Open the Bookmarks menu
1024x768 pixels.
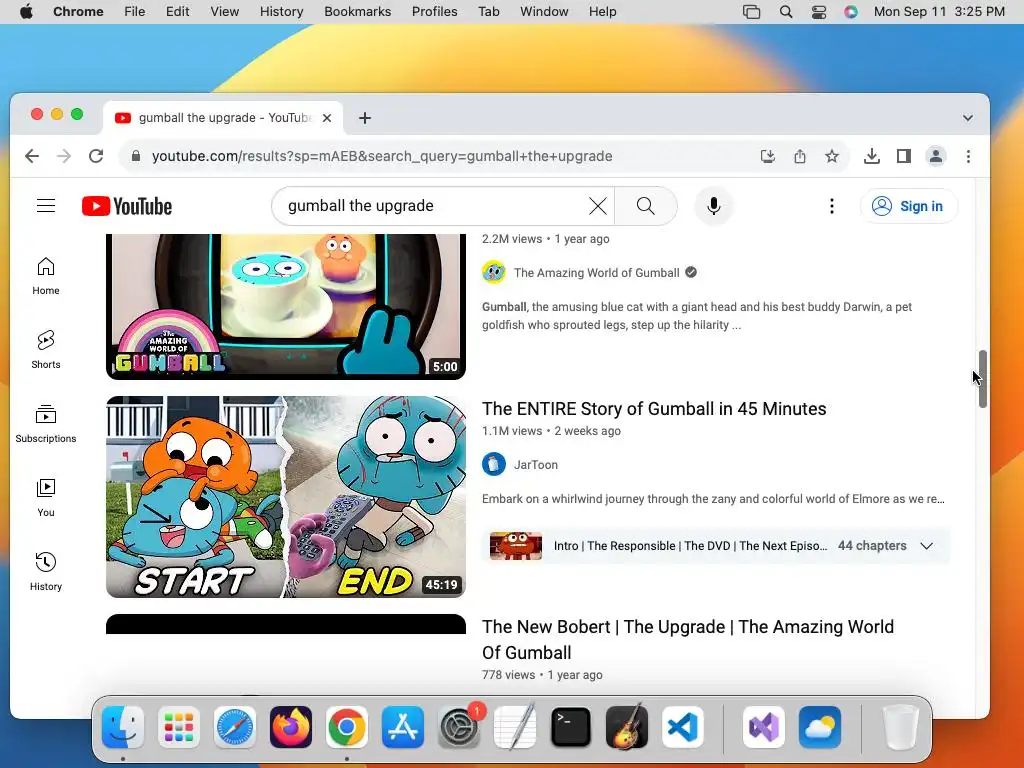(x=358, y=11)
